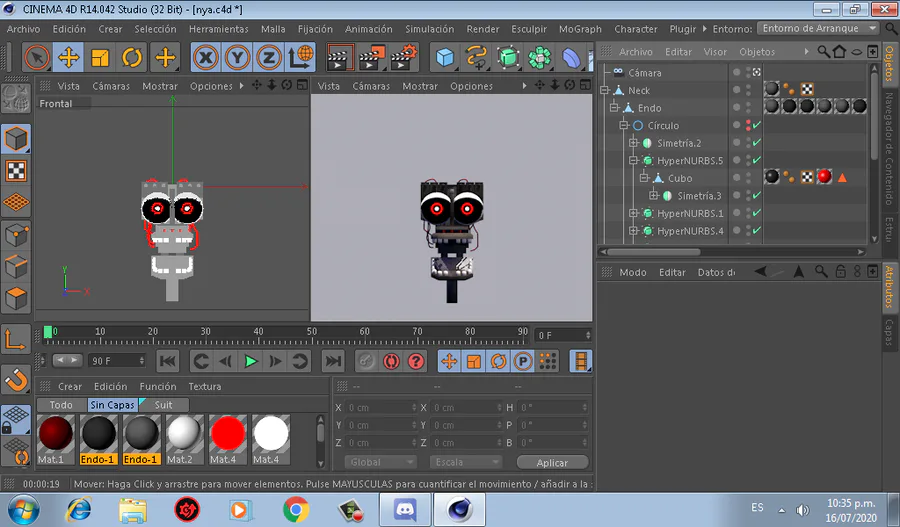Open Discord from the Windows taskbar
The width and height of the screenshot is (900, 527).
tap(405, 510)
